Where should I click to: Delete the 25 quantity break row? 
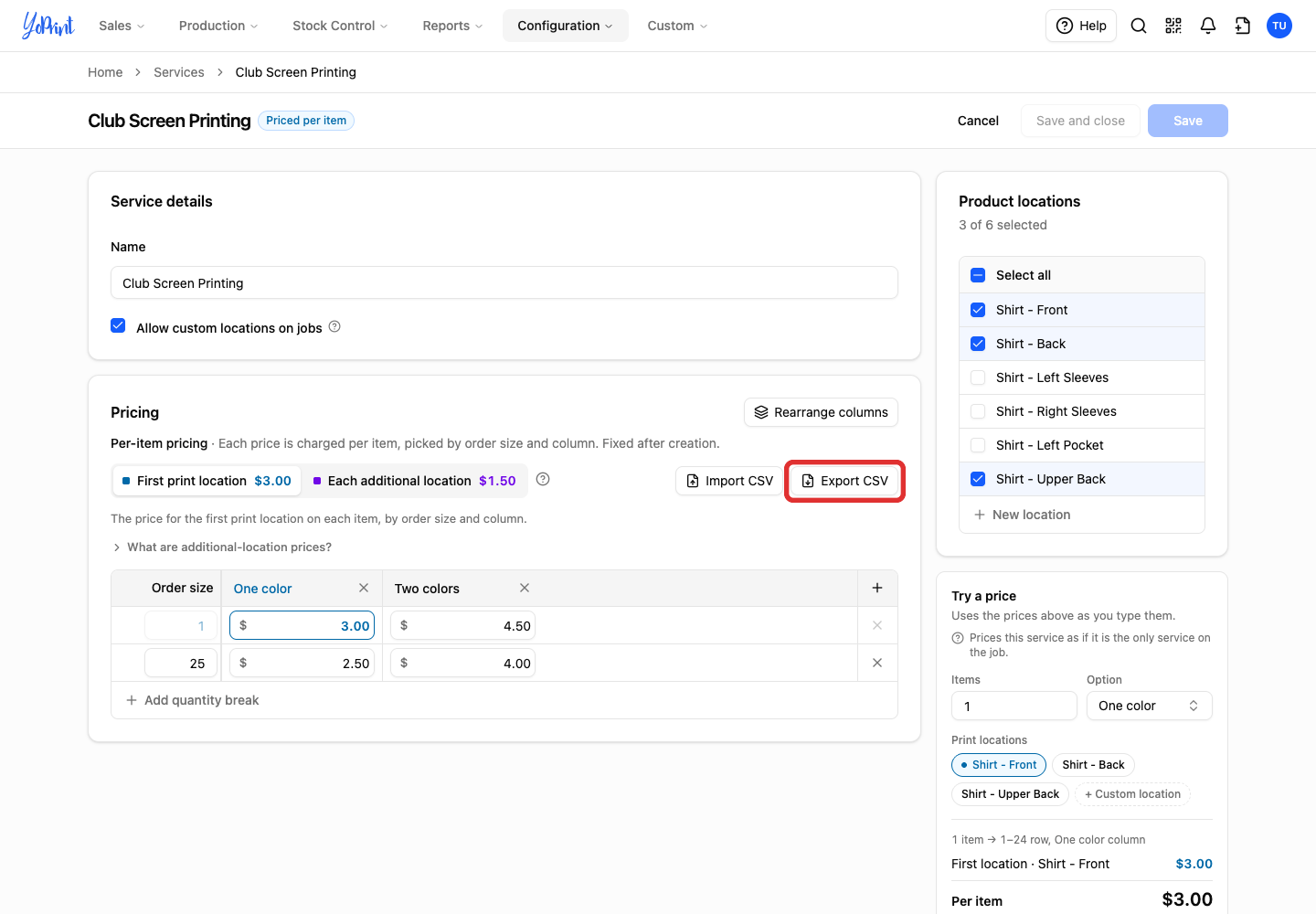[877, 663]
